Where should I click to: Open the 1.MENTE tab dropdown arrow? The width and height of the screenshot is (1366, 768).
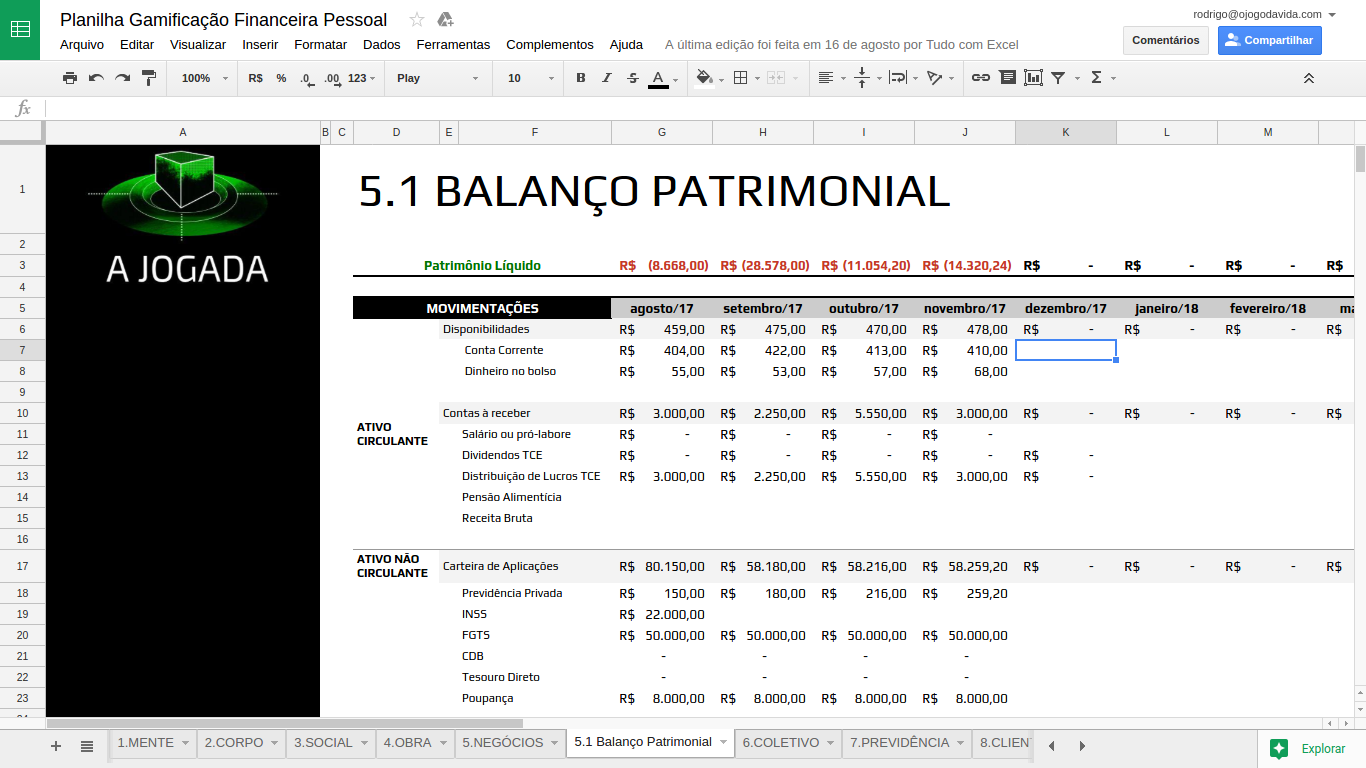[185, 743]
